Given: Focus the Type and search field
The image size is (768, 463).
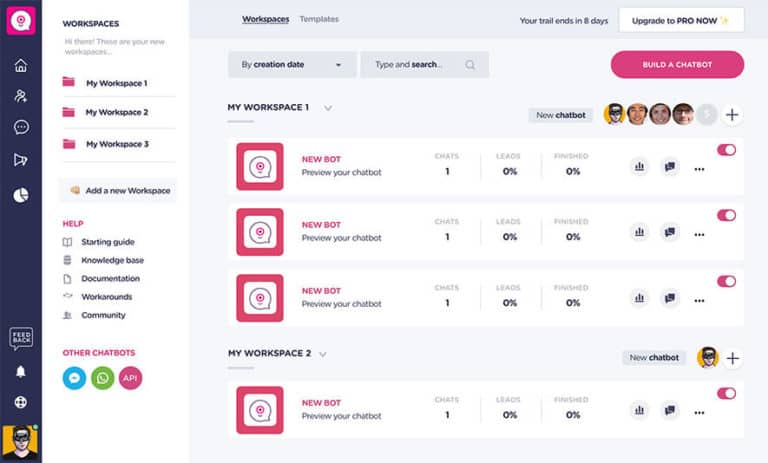Looking at the screenshot, I should [x=424, y=65].
